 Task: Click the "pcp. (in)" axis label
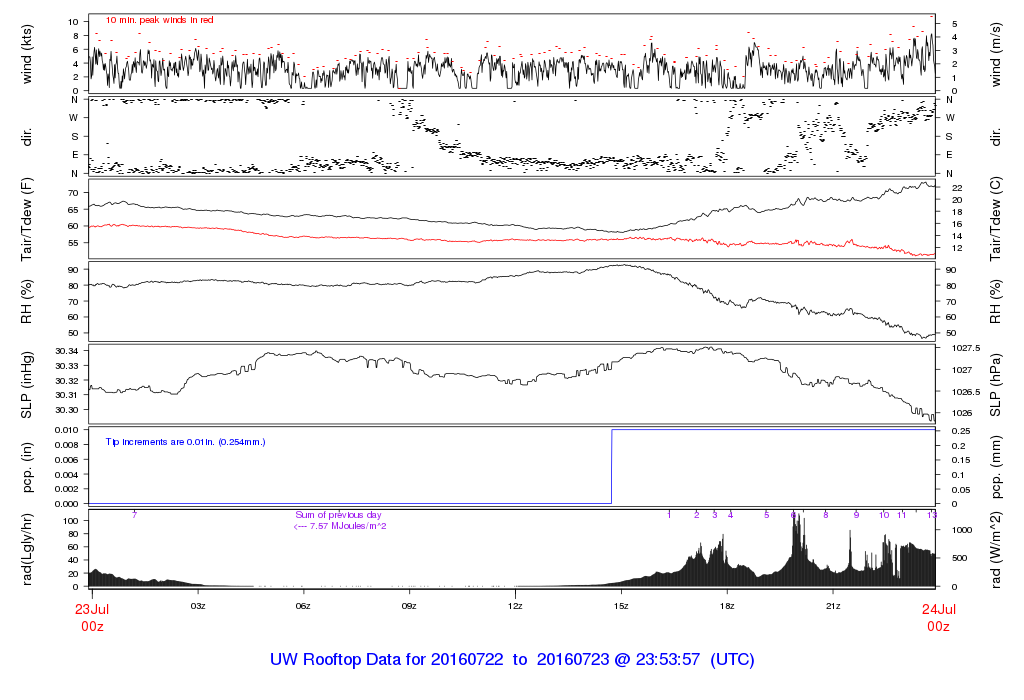pyautogui.click(x=27, y=468)
